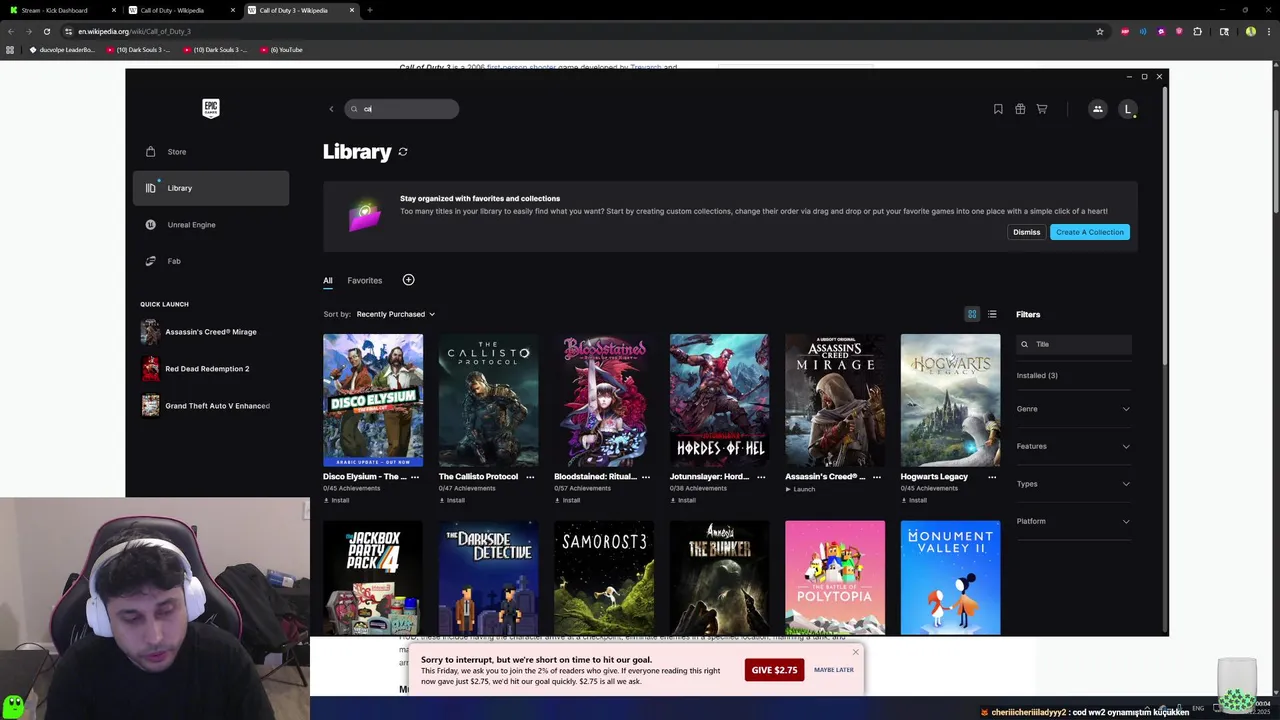Open Amnesia The Bunker cover
The width and height of the screenshot is (1280, 720).
[719, 578]
